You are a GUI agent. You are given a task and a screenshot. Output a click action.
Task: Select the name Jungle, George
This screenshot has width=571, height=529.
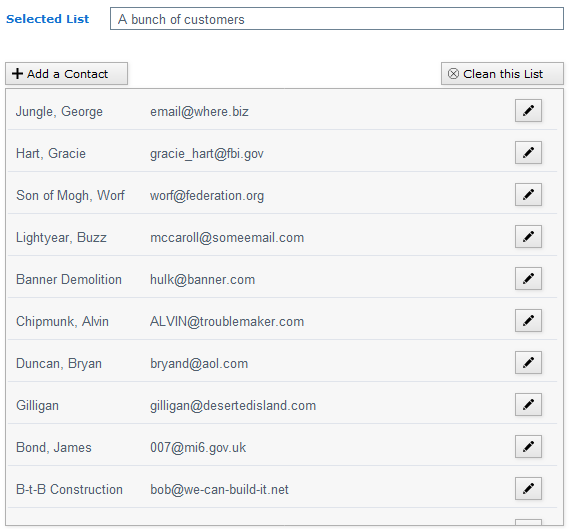(x=59, y=111)
